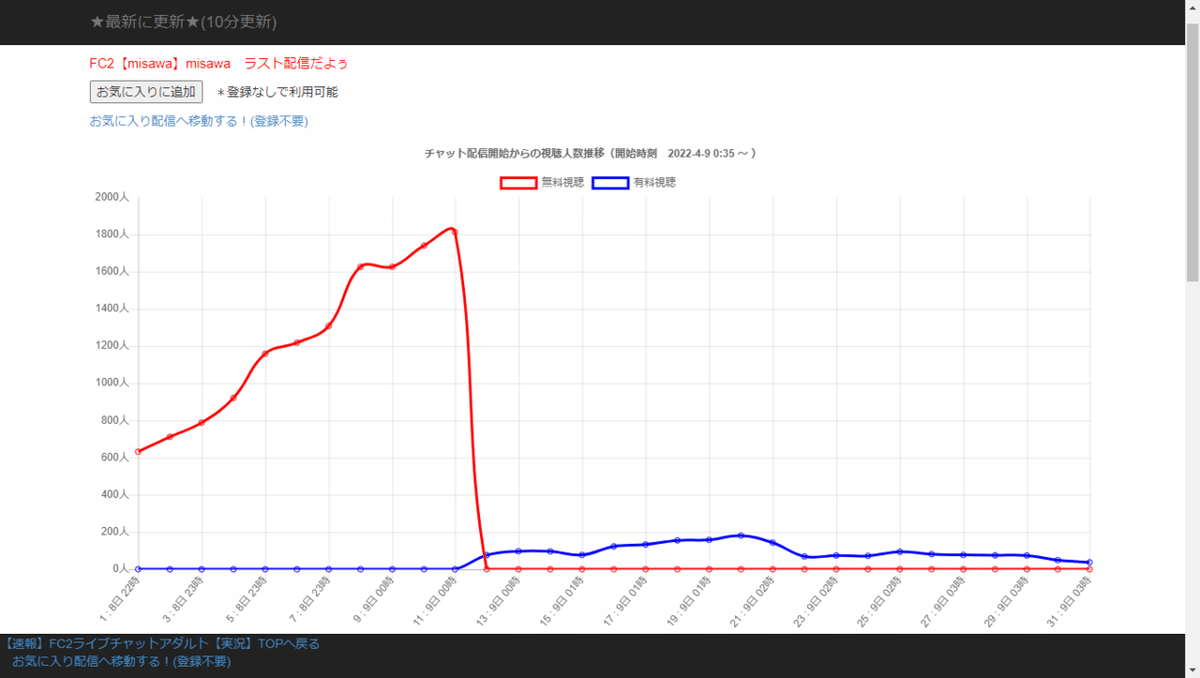Open the footer お気に入り配信へ移動する！ link
The height and width of the screenshot is (678, 1200).
coord(121,661)
